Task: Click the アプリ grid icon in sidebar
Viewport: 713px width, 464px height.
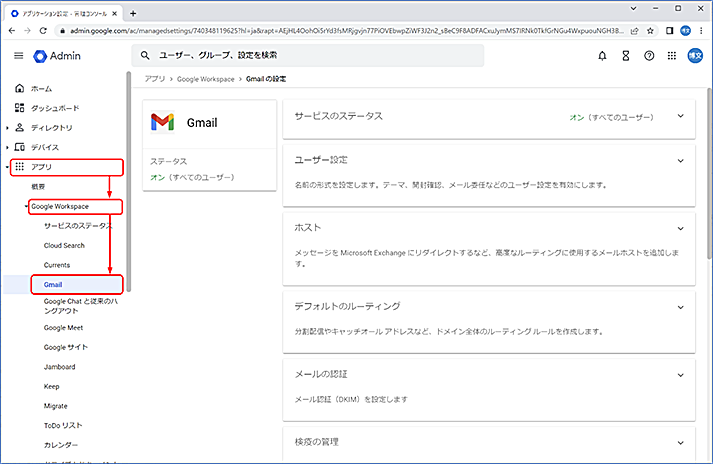Action: [x=19, y=166]
